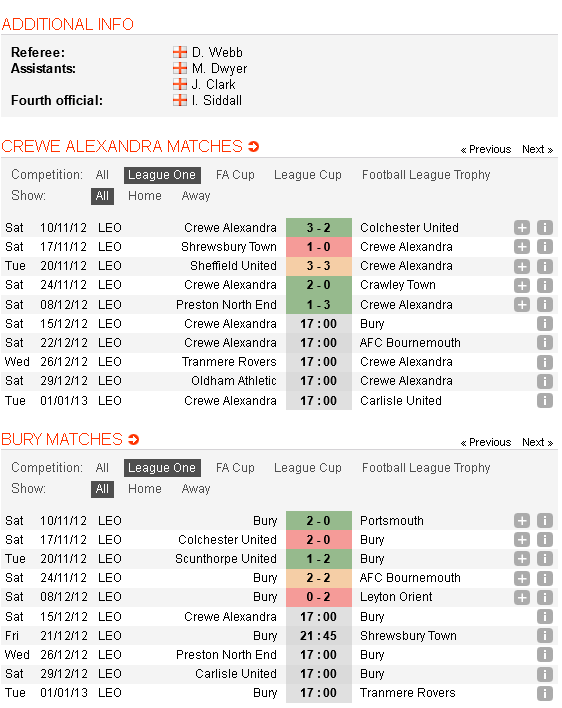
Task: Go to Next Bury matches page
Action: coord(537,442)
